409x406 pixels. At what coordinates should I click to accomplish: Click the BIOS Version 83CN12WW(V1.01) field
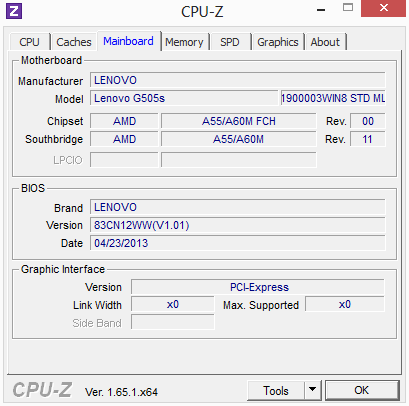pyautogui.click(x=238, y=225)
